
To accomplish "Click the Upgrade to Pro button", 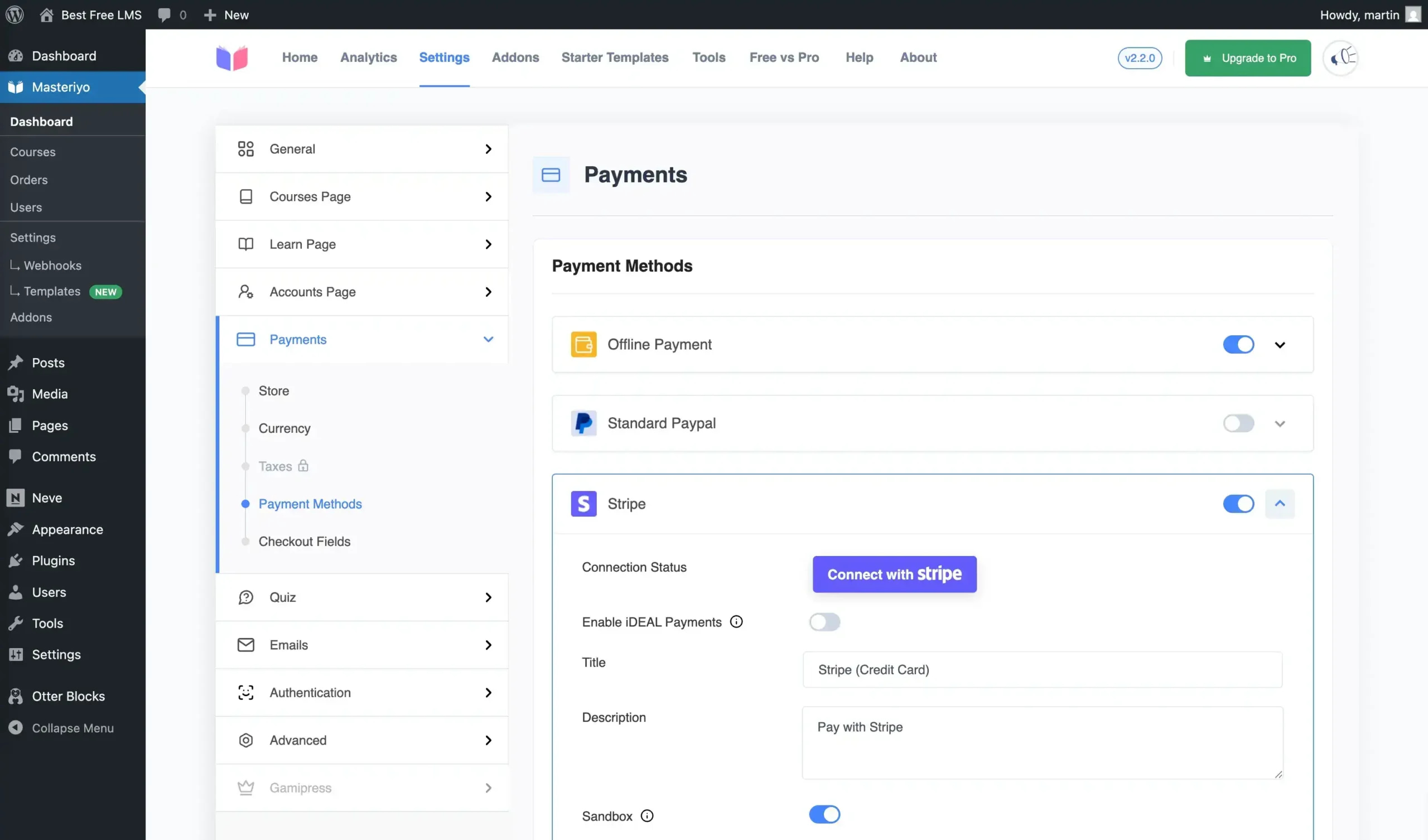I will [x=1247, y=58].
